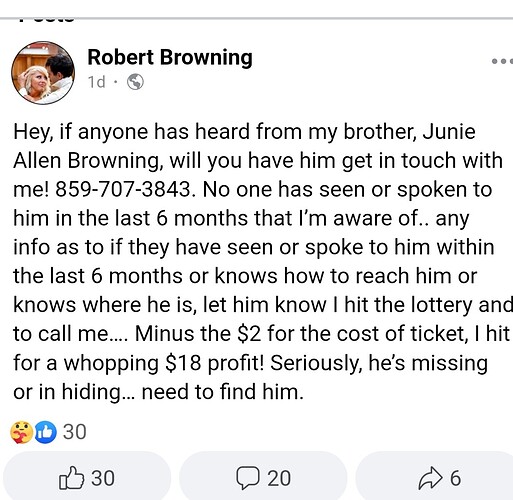
Task: Click the speech bubble comment icon
Action: pyautogui.click(x=248, y=478)
